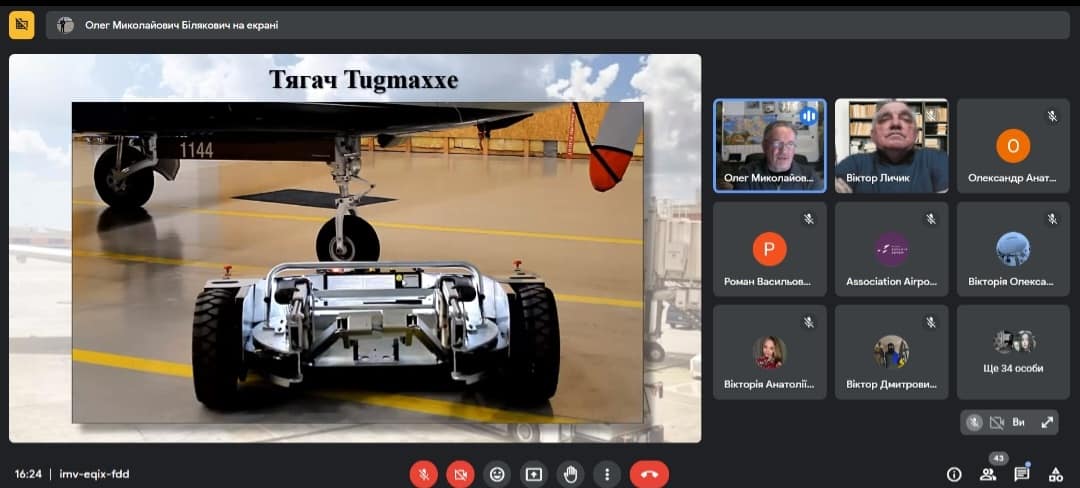Screen dimensions: 1080x488
Task: Expand your self-view tile with the arrows icon
Action: (x=1047, y=422)
